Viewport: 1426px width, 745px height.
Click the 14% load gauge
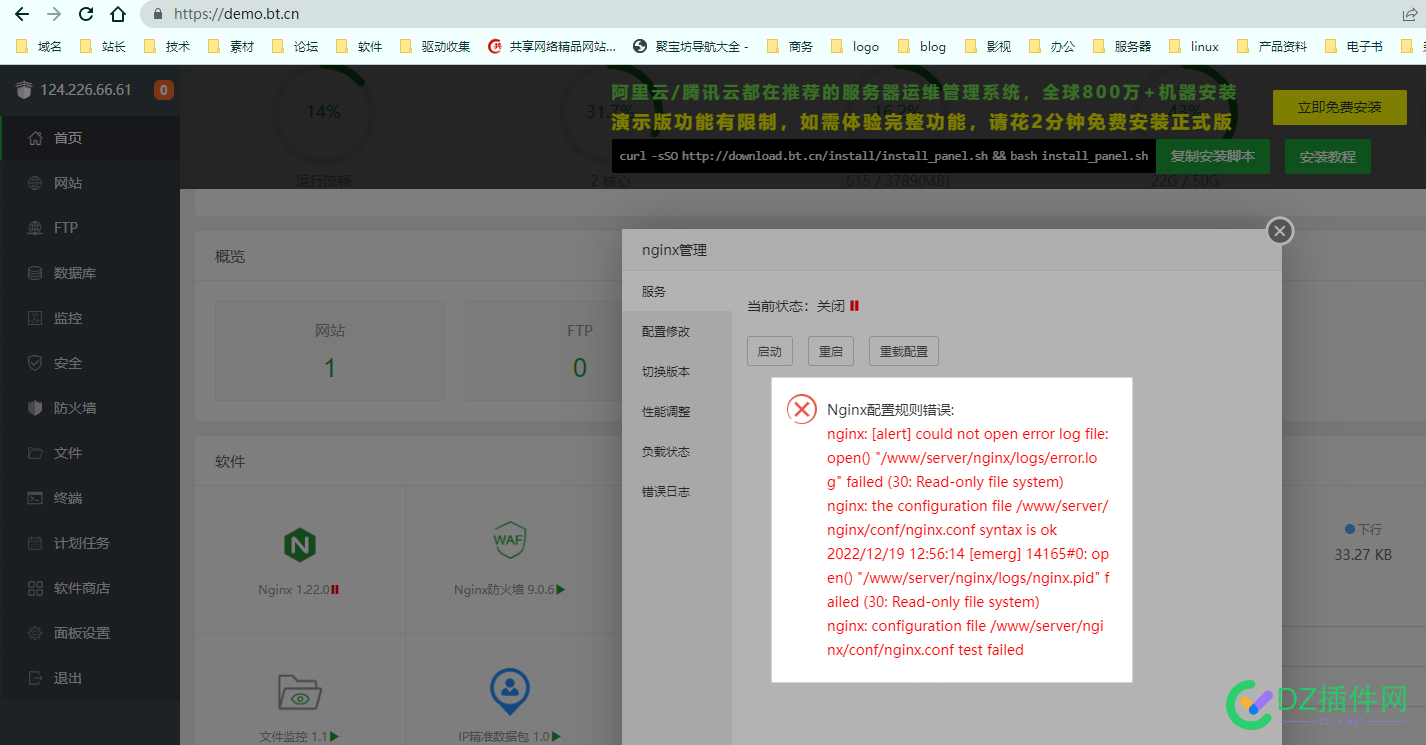[323, 112]
